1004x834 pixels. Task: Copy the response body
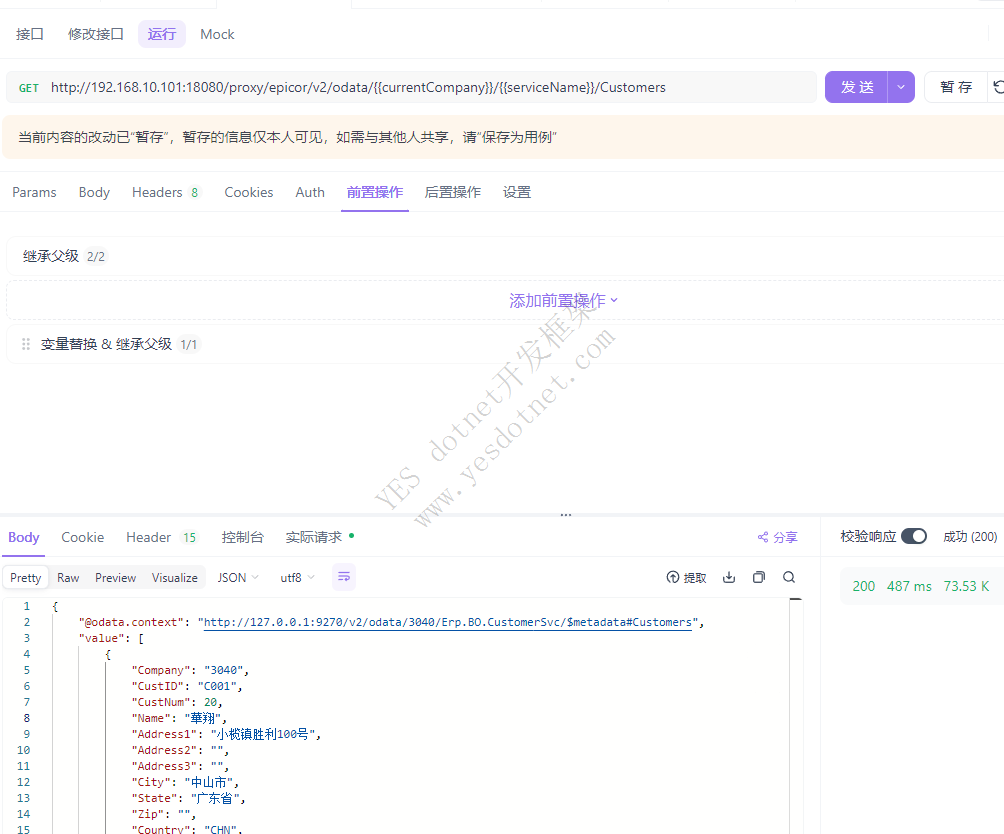click(x=759, y=577)
